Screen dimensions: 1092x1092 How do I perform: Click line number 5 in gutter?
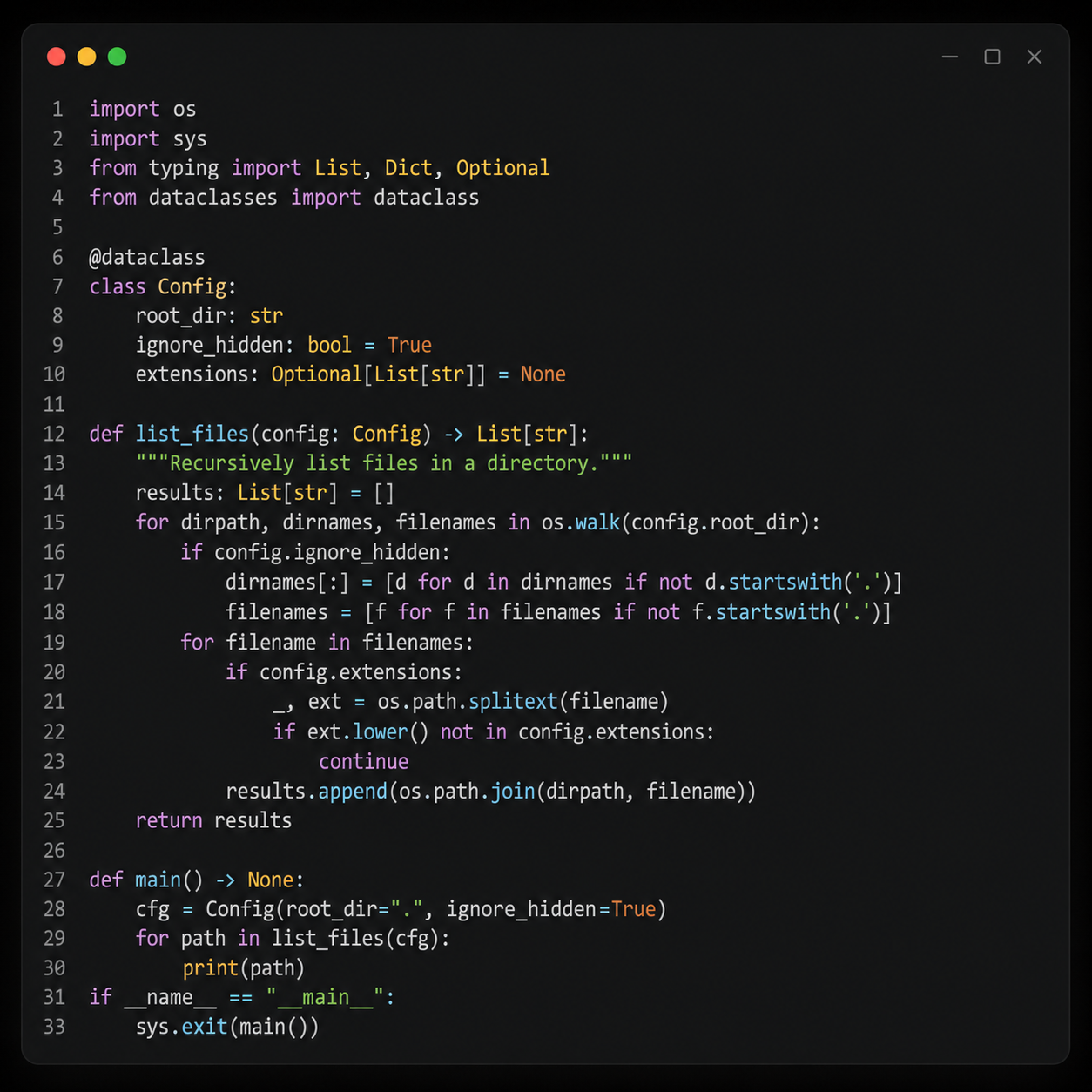tap(57, 227)
